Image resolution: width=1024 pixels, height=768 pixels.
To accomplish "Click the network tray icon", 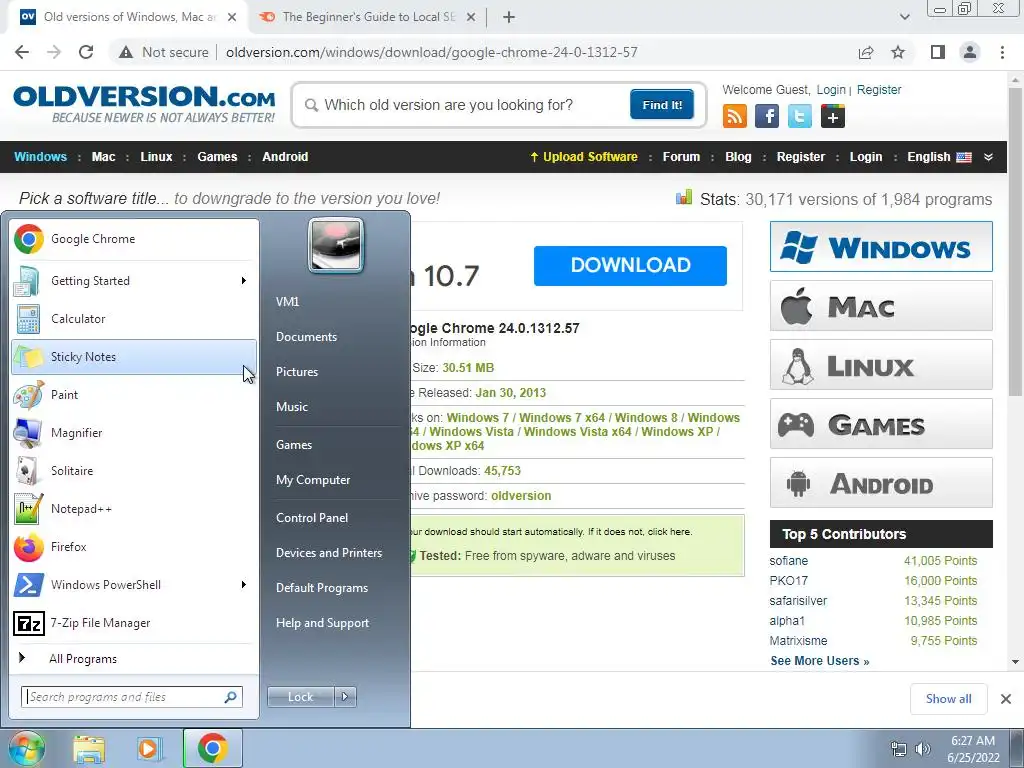I will [x=899, y=749].
